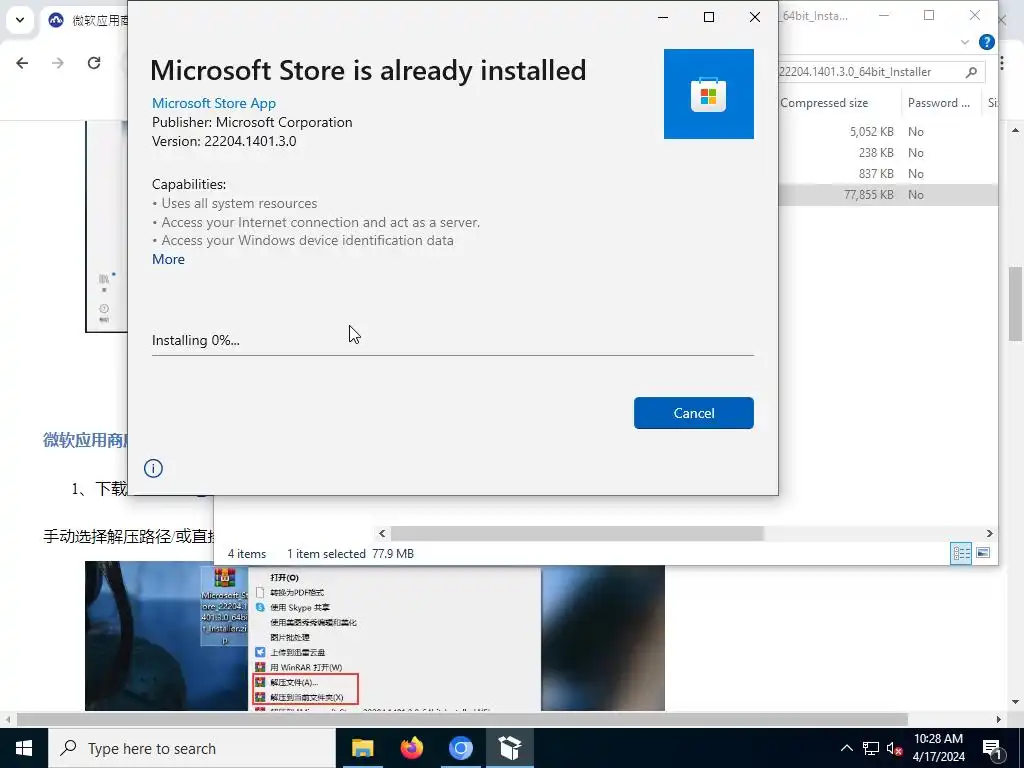Click the browser vertical scrollbar thumb
Viewport: 1024px width, 768px height.
tap(1015, 304)
